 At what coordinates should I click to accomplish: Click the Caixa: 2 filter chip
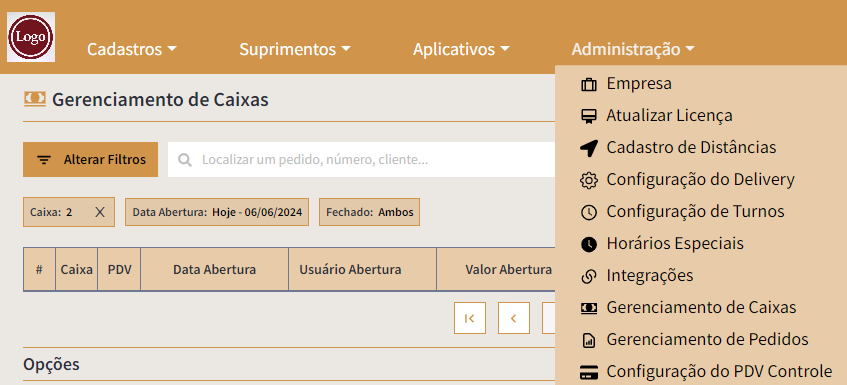click(x=69, y=212)
